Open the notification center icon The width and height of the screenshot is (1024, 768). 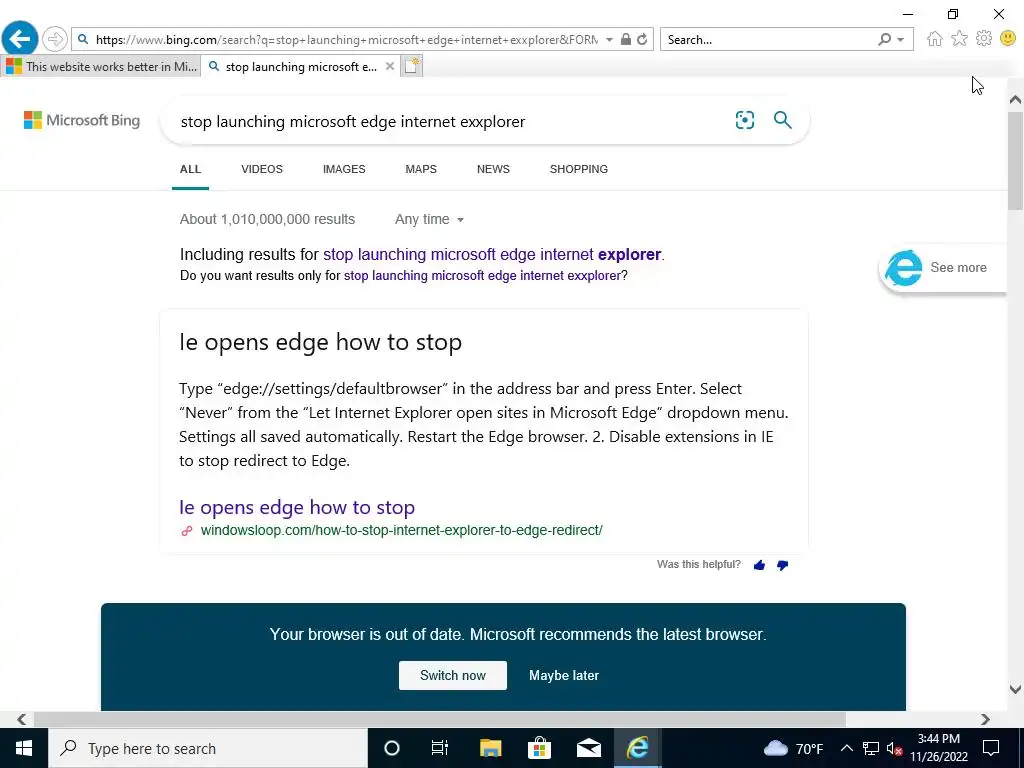click(x=991, y=748)
